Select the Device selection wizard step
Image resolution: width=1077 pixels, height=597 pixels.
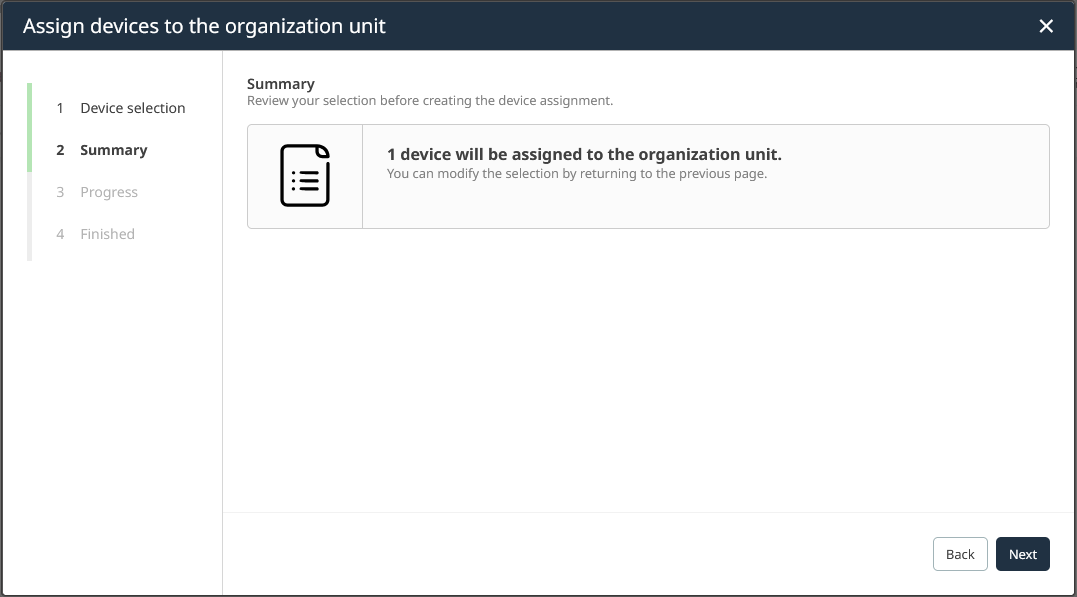133,107
